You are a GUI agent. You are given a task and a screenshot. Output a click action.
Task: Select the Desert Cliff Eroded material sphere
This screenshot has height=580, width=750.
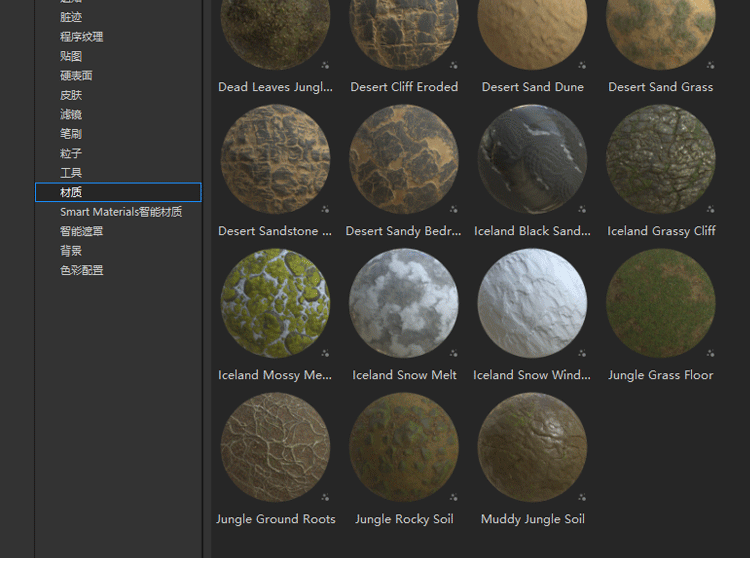(x=404, y=32)
